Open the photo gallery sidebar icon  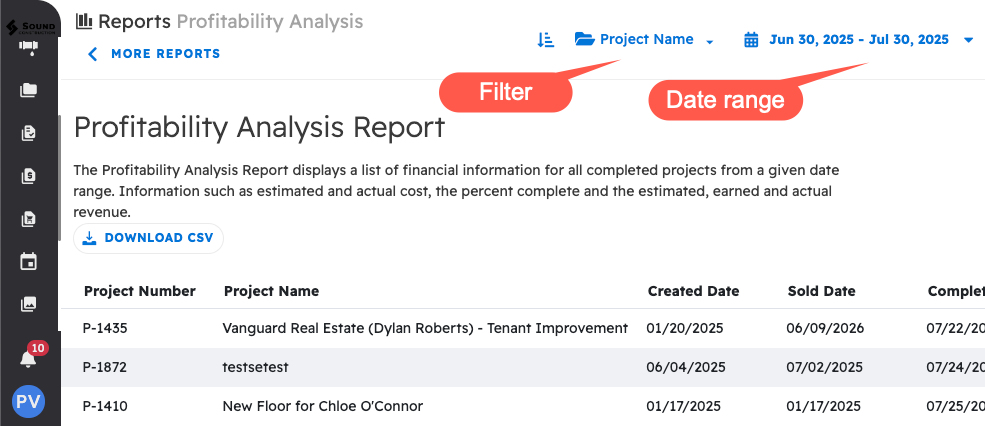click(29, 304)
